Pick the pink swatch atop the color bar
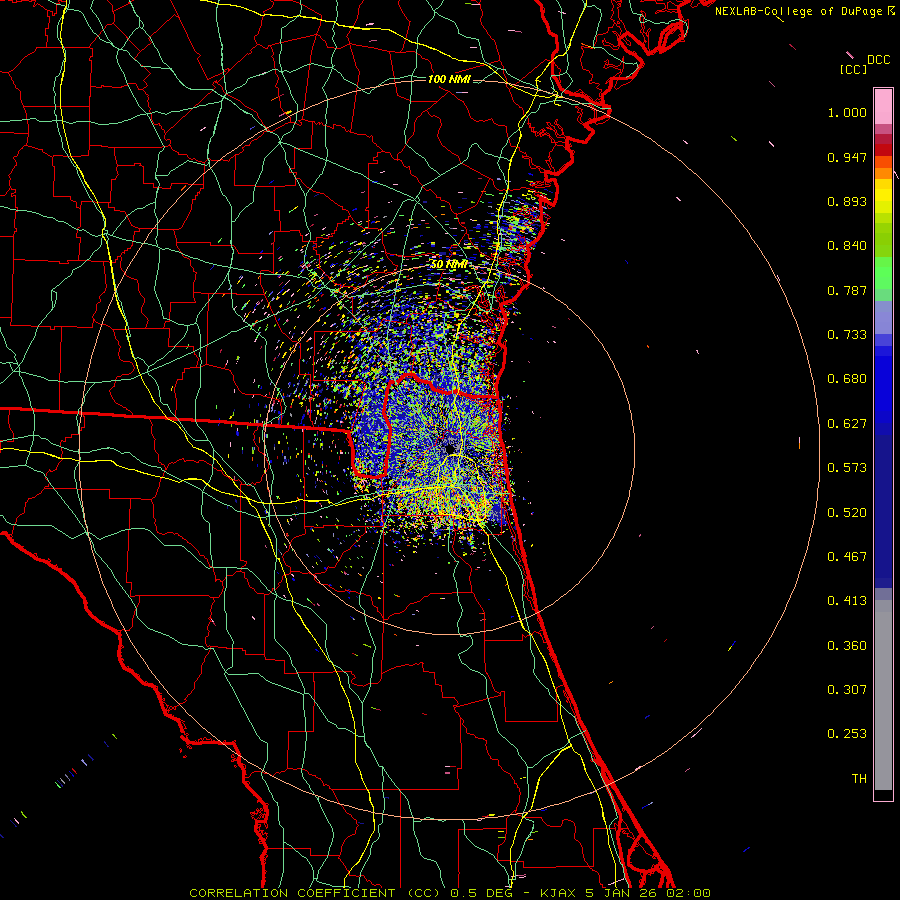 point(883,107)
